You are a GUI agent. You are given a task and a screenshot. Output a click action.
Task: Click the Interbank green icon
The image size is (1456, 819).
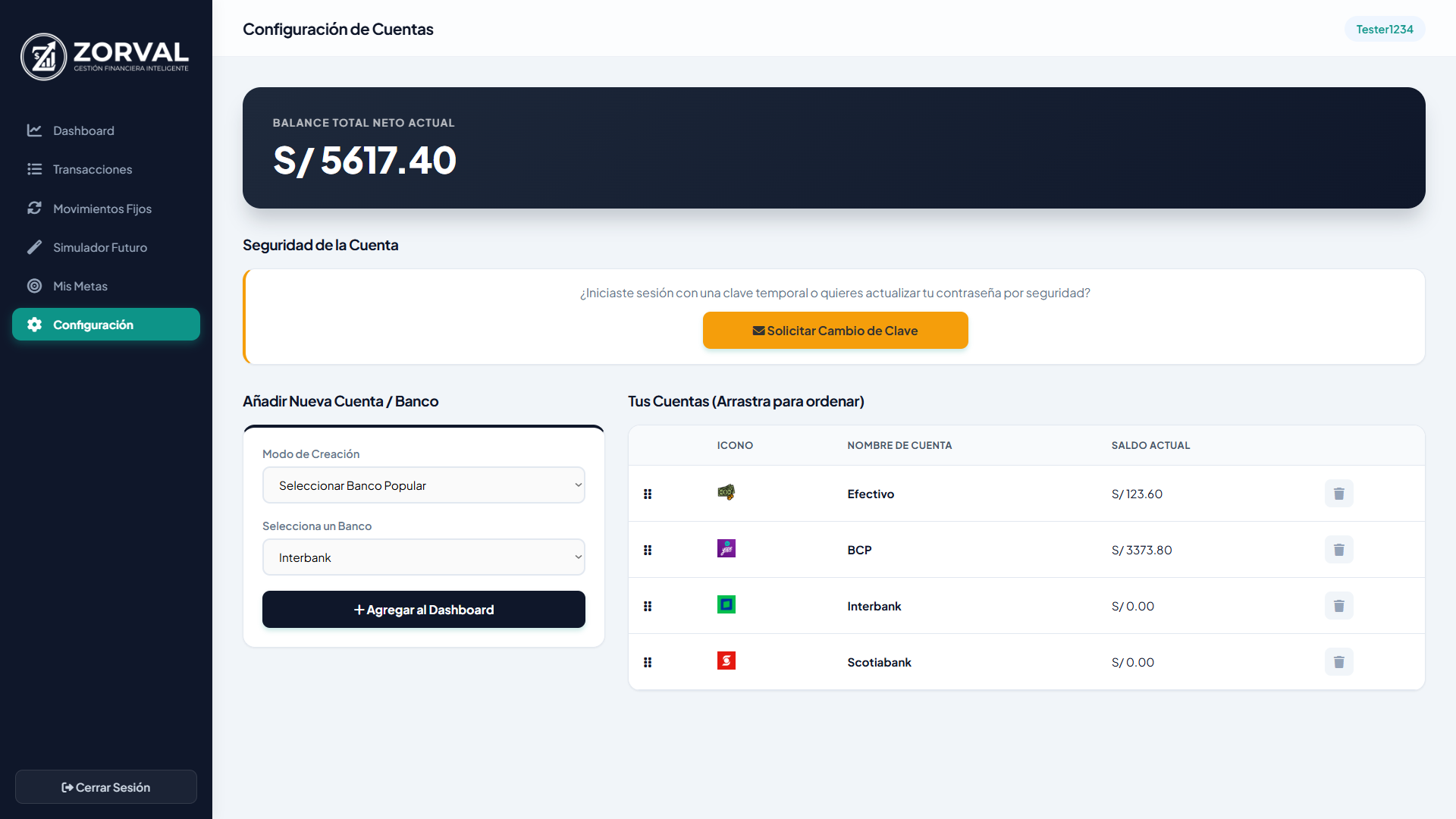pos(726,604)
